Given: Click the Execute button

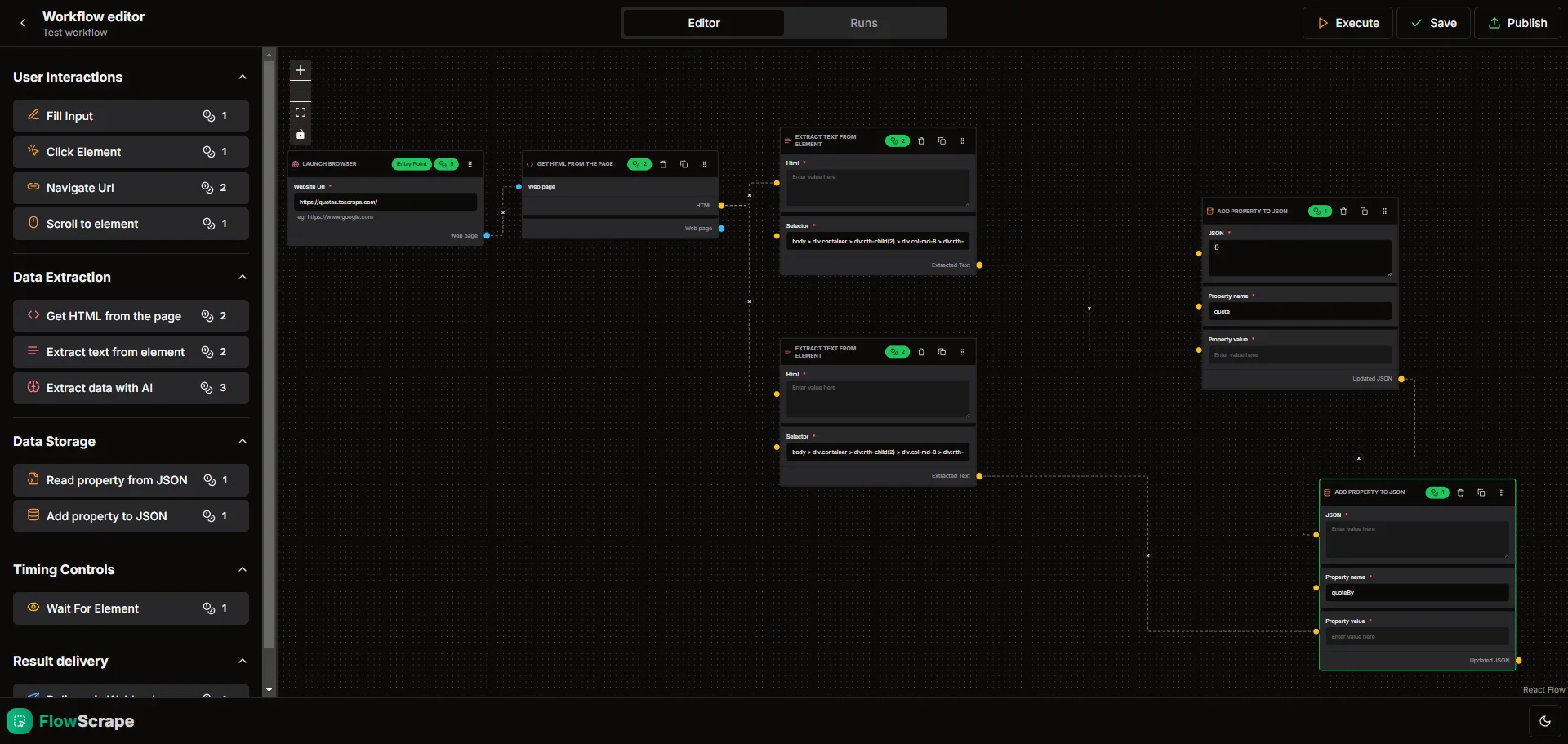Looking at the screenshot, I should point(1347,23).
